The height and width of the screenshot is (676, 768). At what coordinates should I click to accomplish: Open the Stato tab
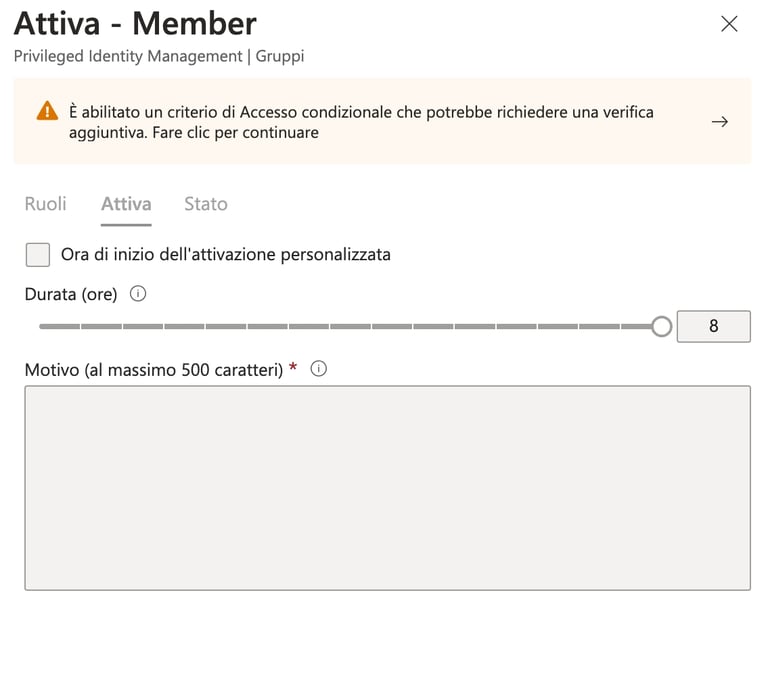(206, 204)
